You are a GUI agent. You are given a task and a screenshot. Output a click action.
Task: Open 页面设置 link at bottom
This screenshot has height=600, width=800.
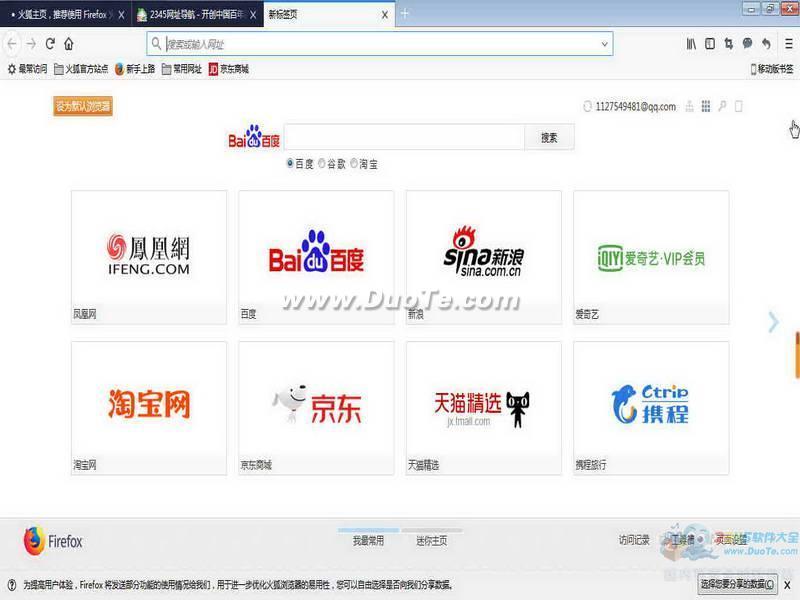731,540
